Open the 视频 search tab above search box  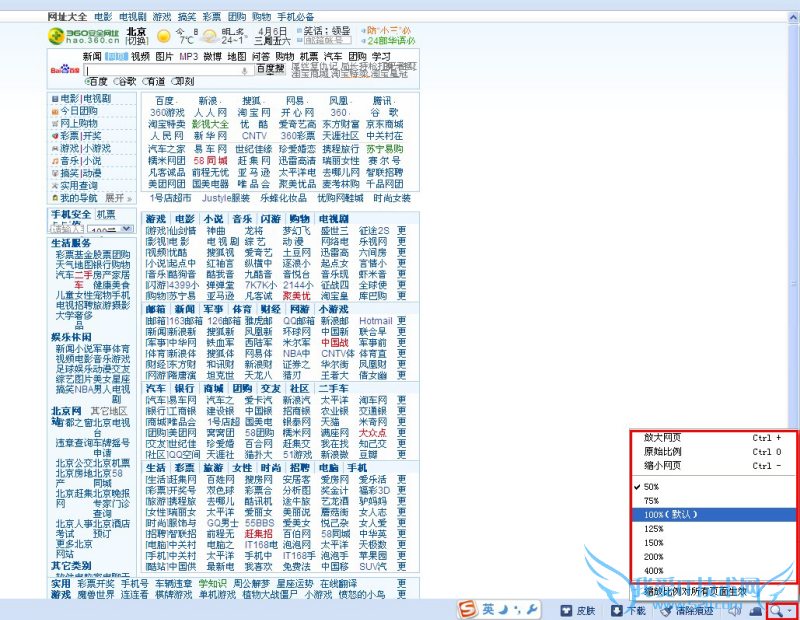(140, 57)
